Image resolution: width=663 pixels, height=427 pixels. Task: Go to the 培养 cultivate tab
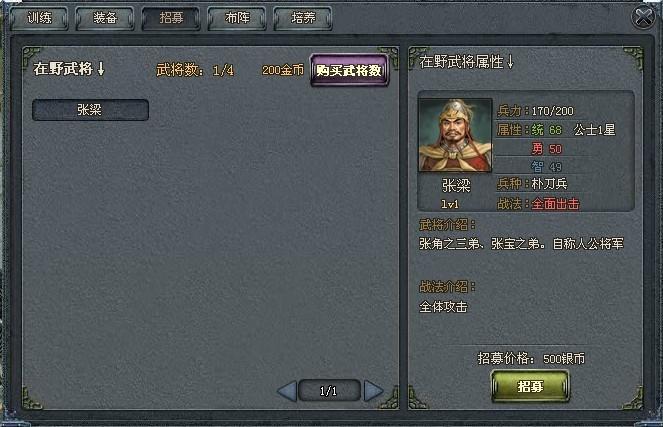303,18
